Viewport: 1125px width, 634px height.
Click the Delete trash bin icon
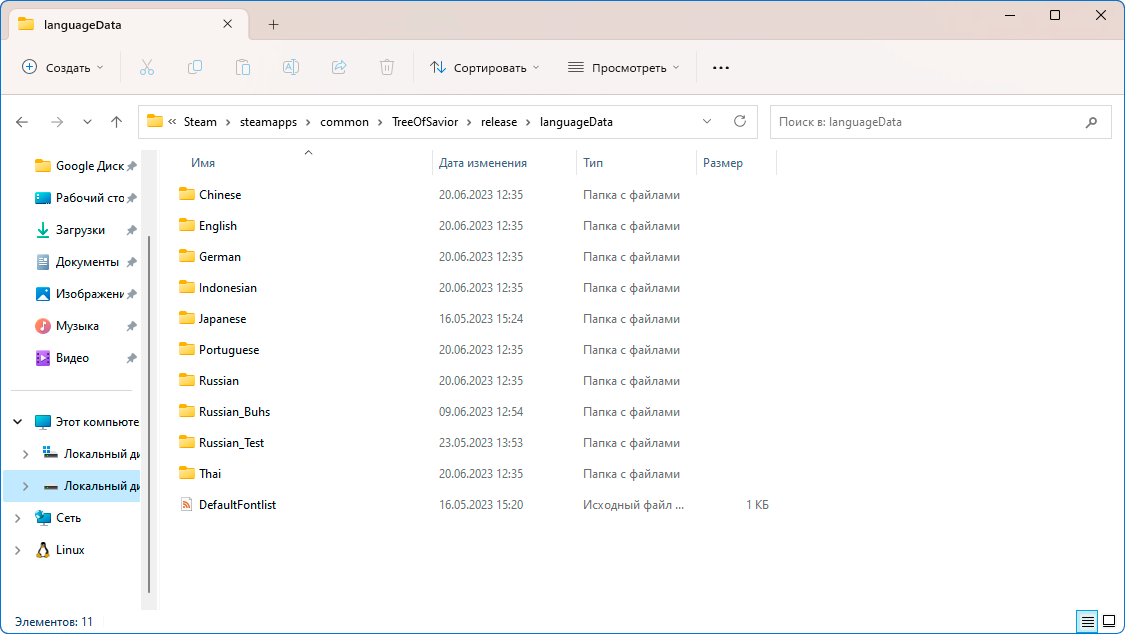click(x=387, y=67)
